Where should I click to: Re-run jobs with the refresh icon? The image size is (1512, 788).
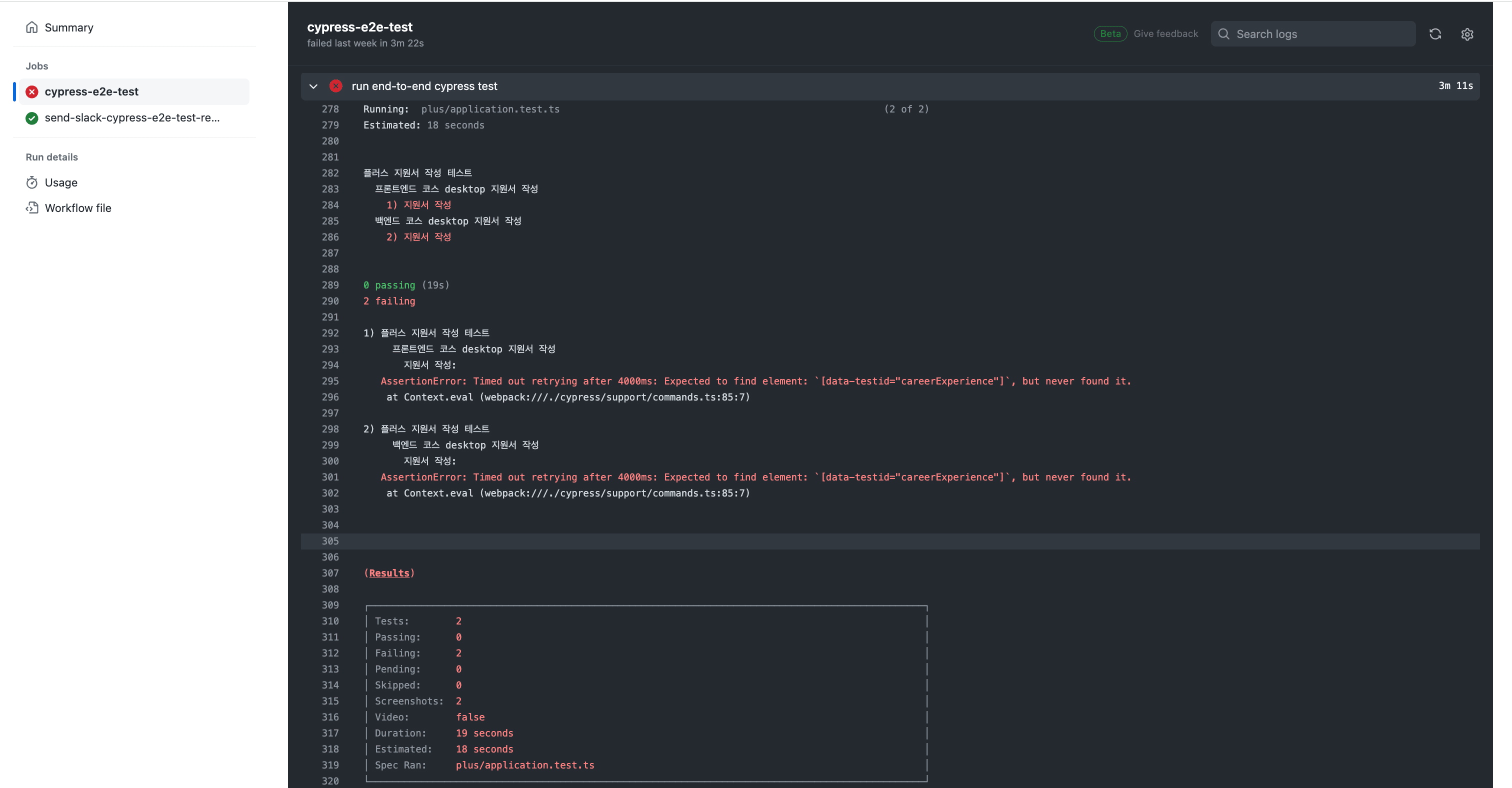1435,34
